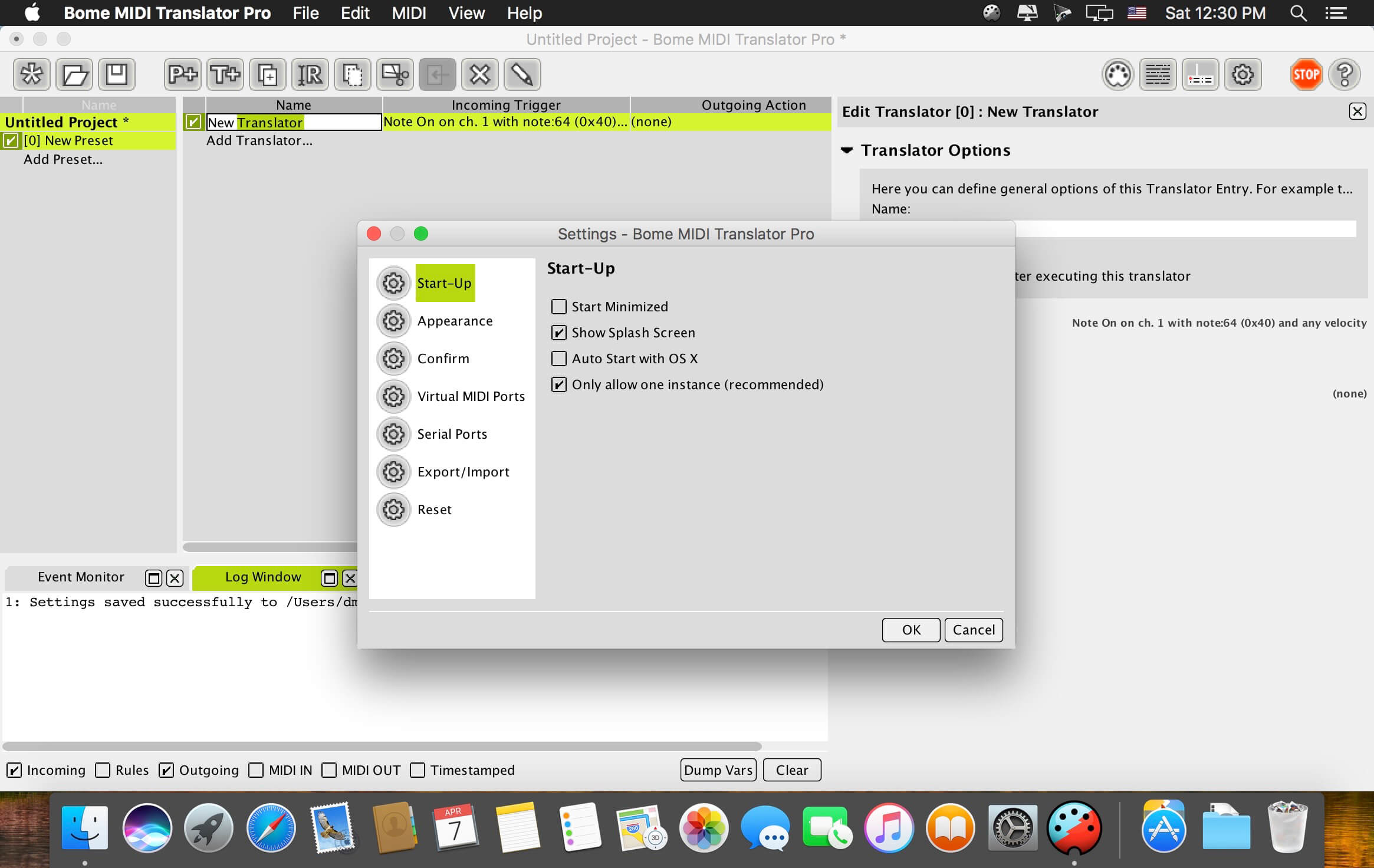Screen dimensions: 1374x868
Task: Open the File menu
Action: click(x=305, y=13)
